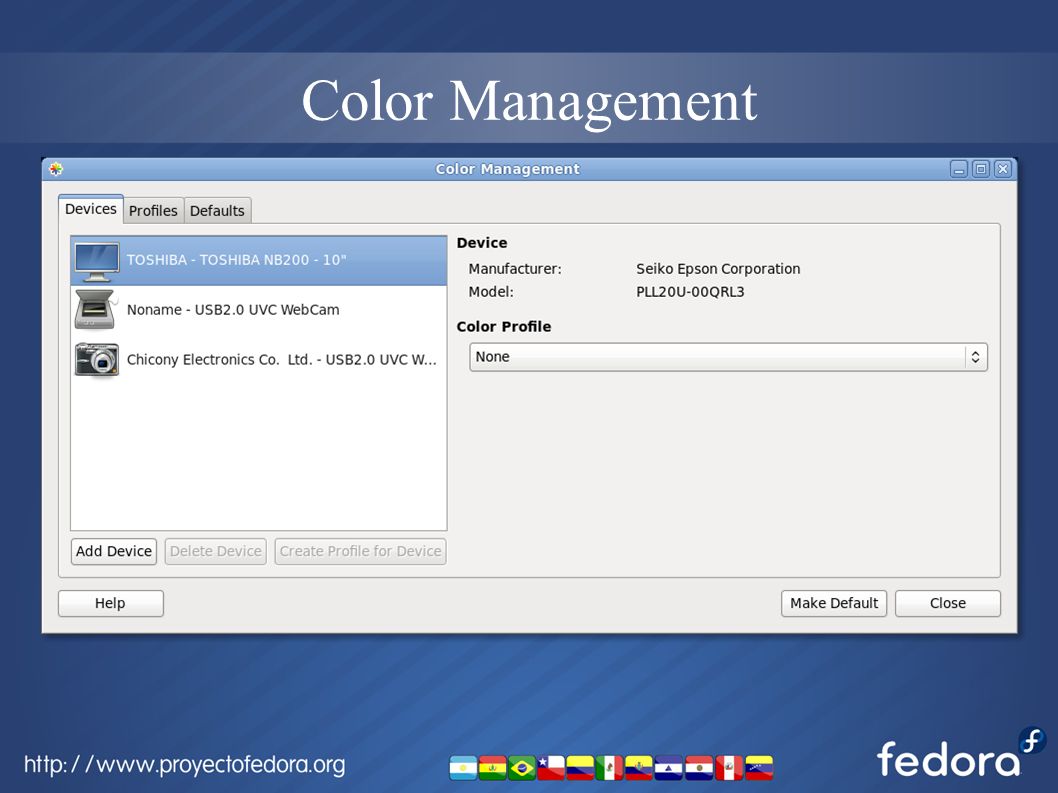Image resolution: width=1058 pixels, height=793 pixels.
Task: Switch to the Devices tab
Action: [90, 209]
